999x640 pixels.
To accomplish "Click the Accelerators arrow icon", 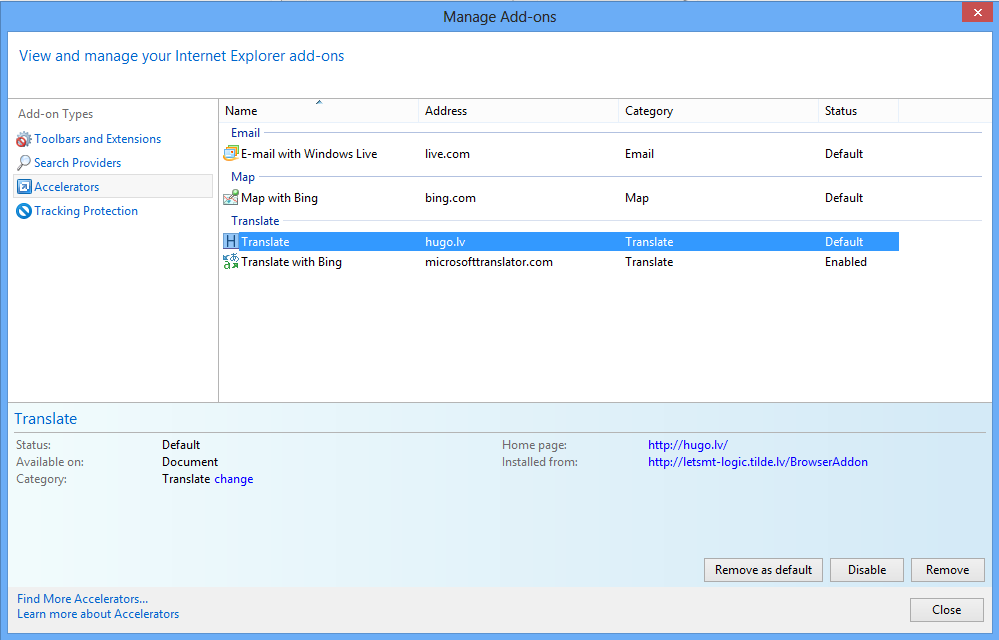I will click(24, 187).
